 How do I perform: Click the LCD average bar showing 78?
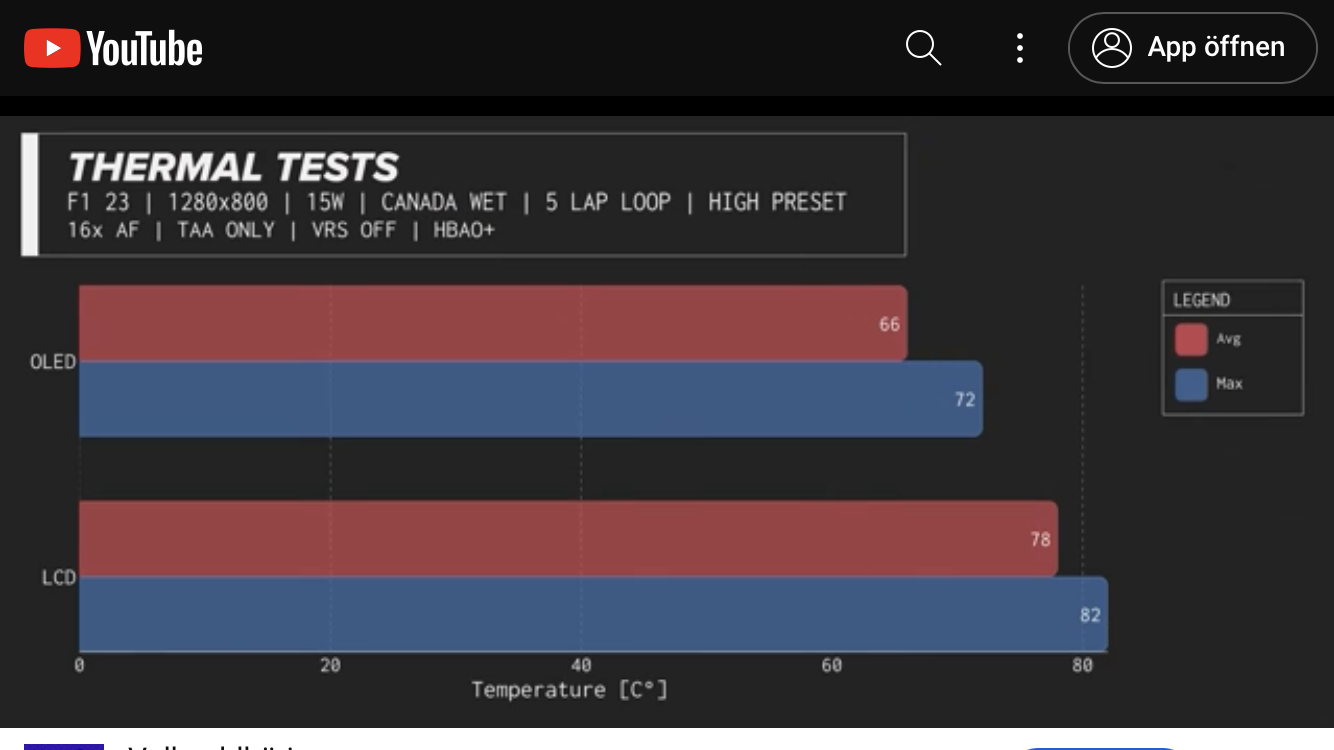point(568,539)
